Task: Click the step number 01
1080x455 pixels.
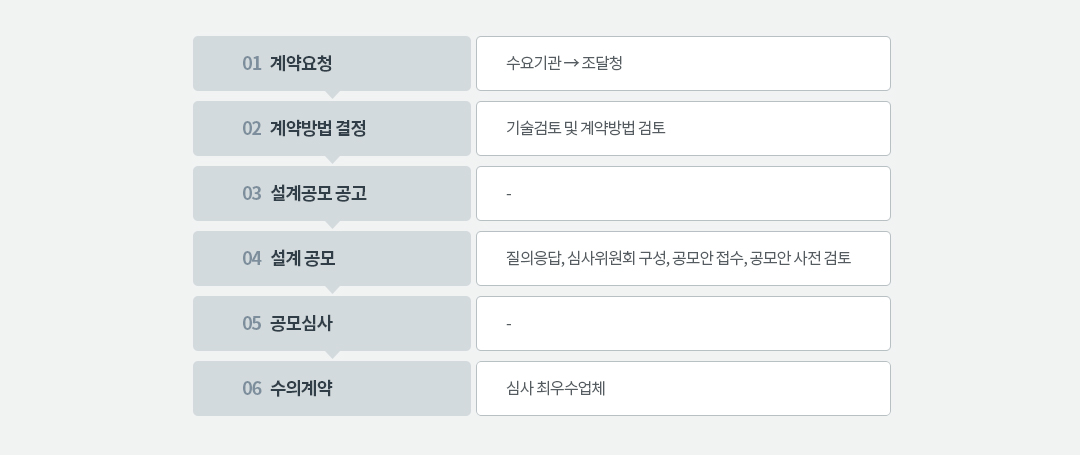Action: (x=251, y=63)
